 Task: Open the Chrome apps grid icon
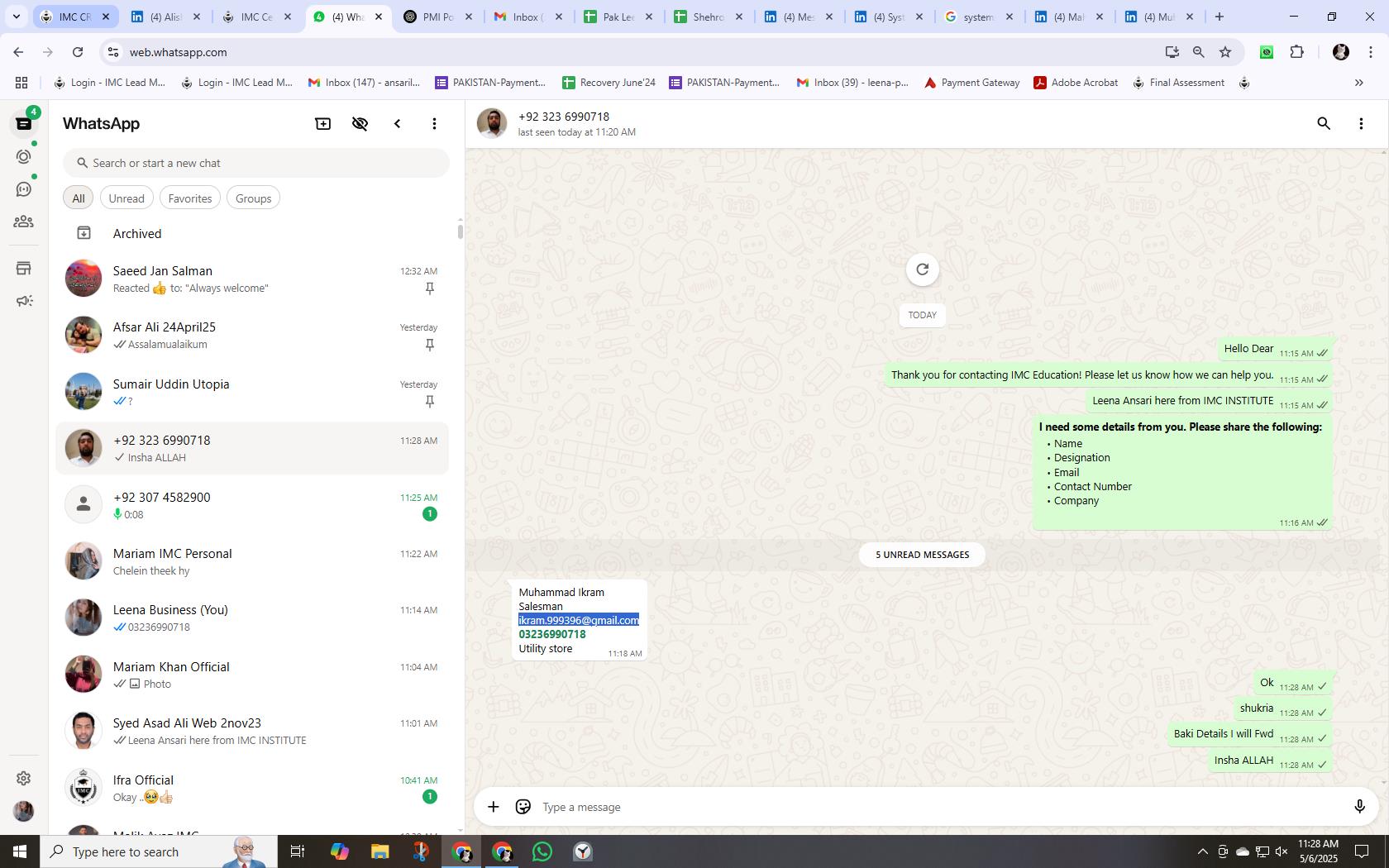[x=21, y=83]
